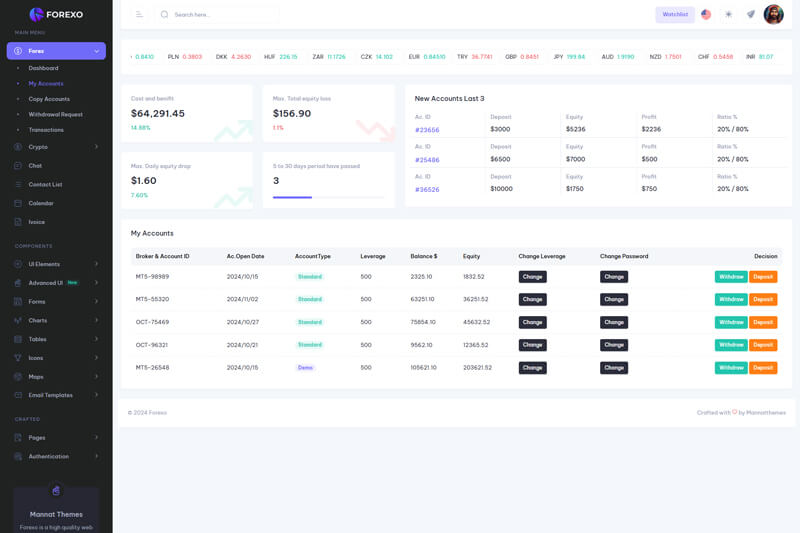This screenshot has height=533, width=800.
Task: Click the Balance $ column header
Action: click(x=423, y=256)
